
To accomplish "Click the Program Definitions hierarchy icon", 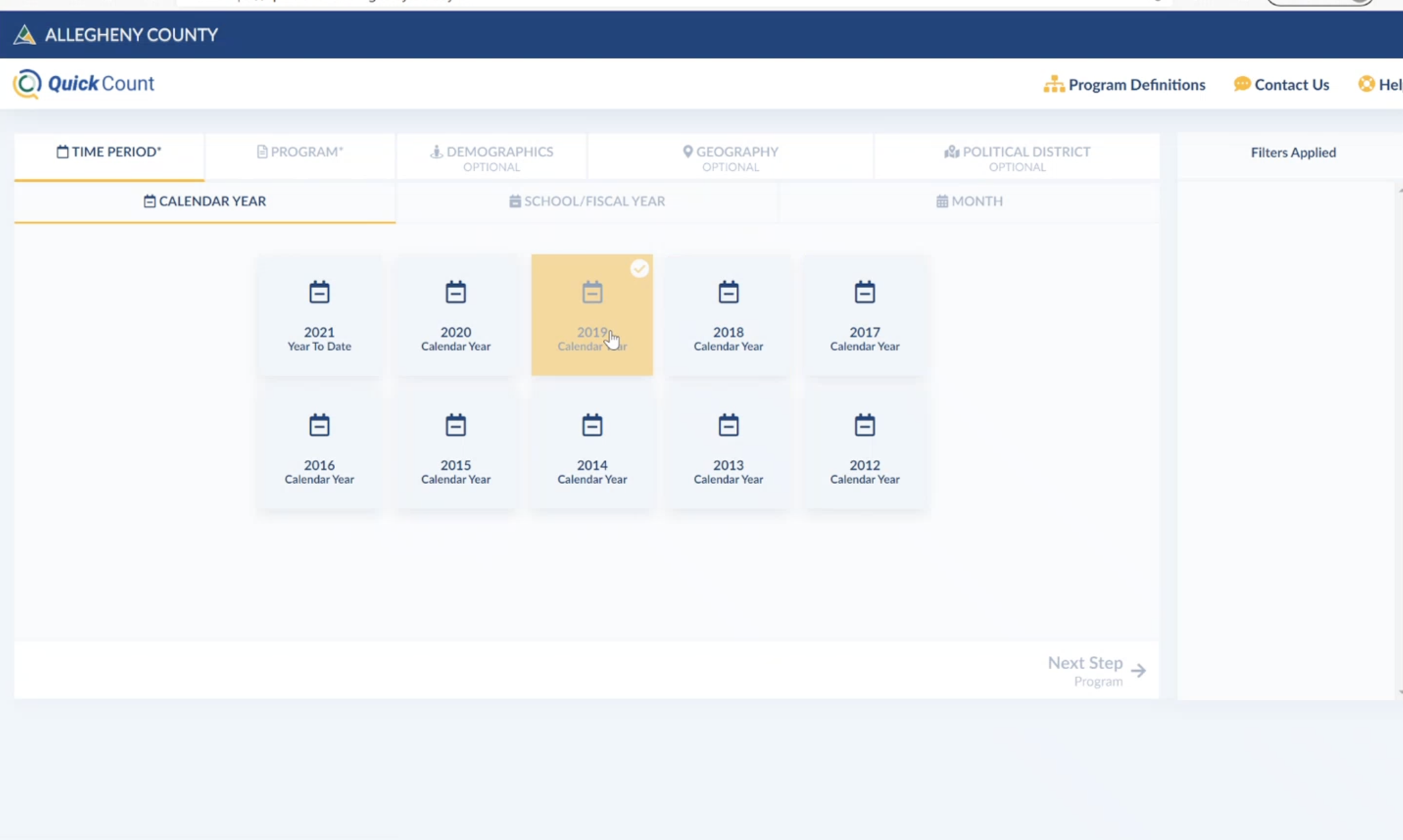I will [1054, 84].
